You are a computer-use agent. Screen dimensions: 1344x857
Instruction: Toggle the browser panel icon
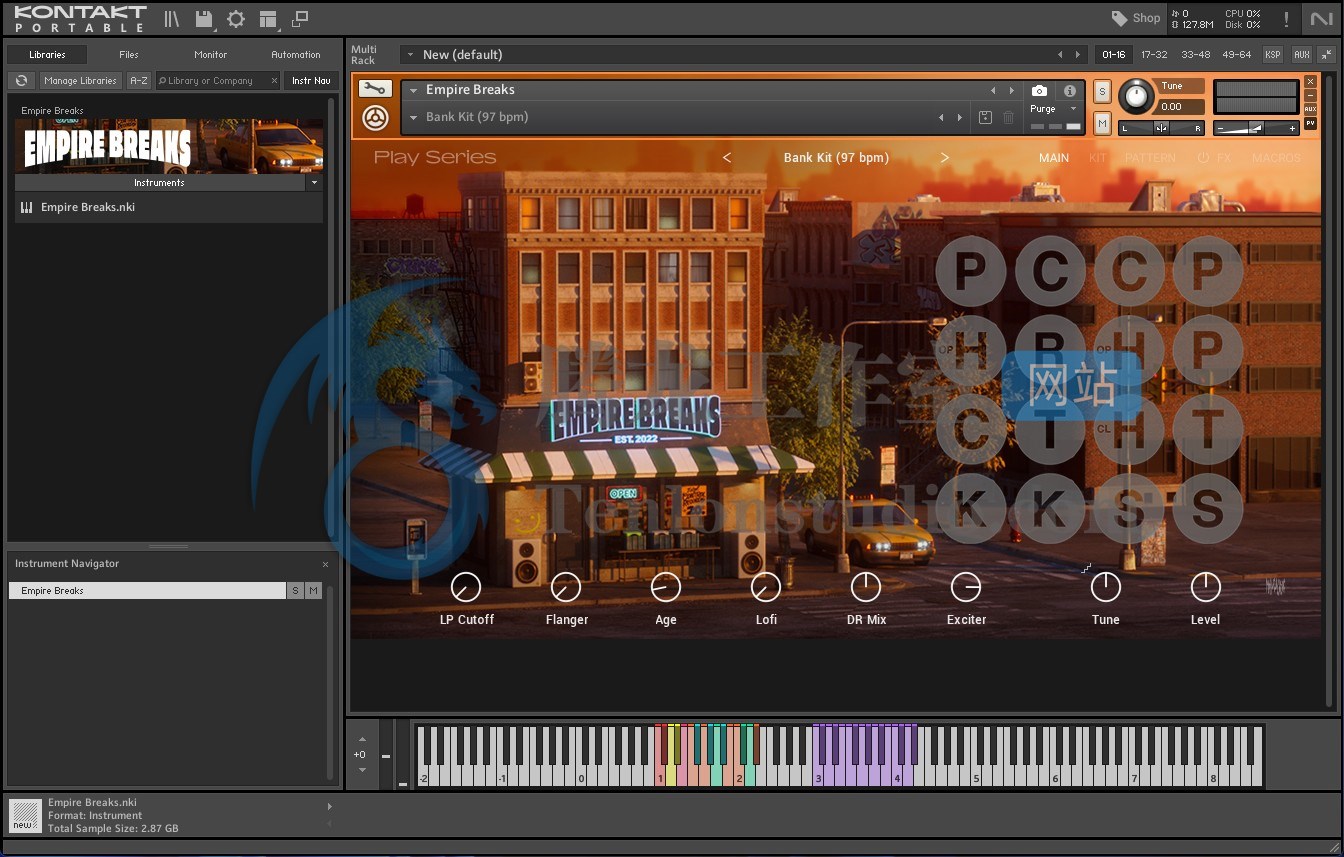click(172, 19)
